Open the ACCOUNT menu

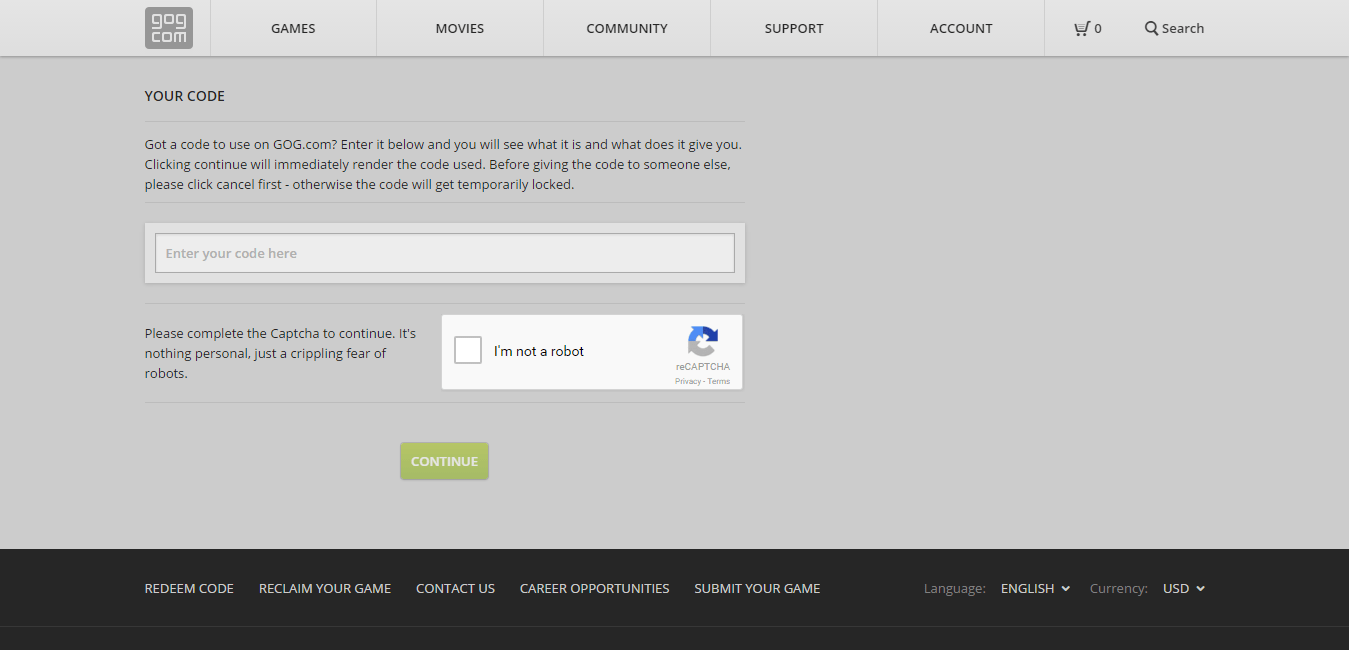pos(961,28)
